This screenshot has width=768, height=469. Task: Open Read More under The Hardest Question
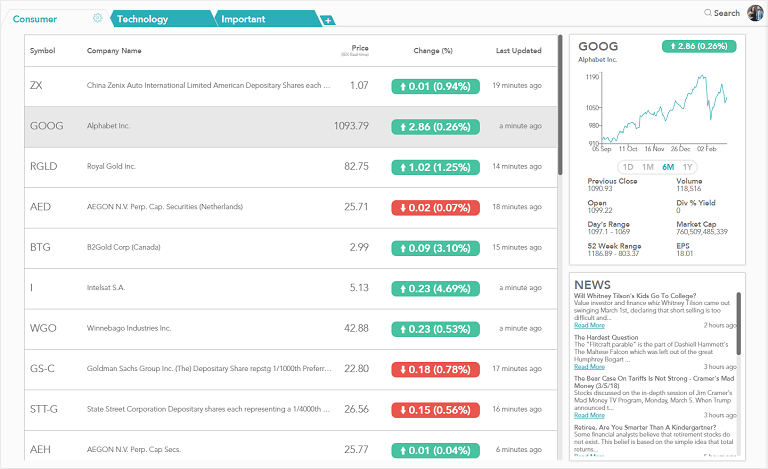coord(589,367)
